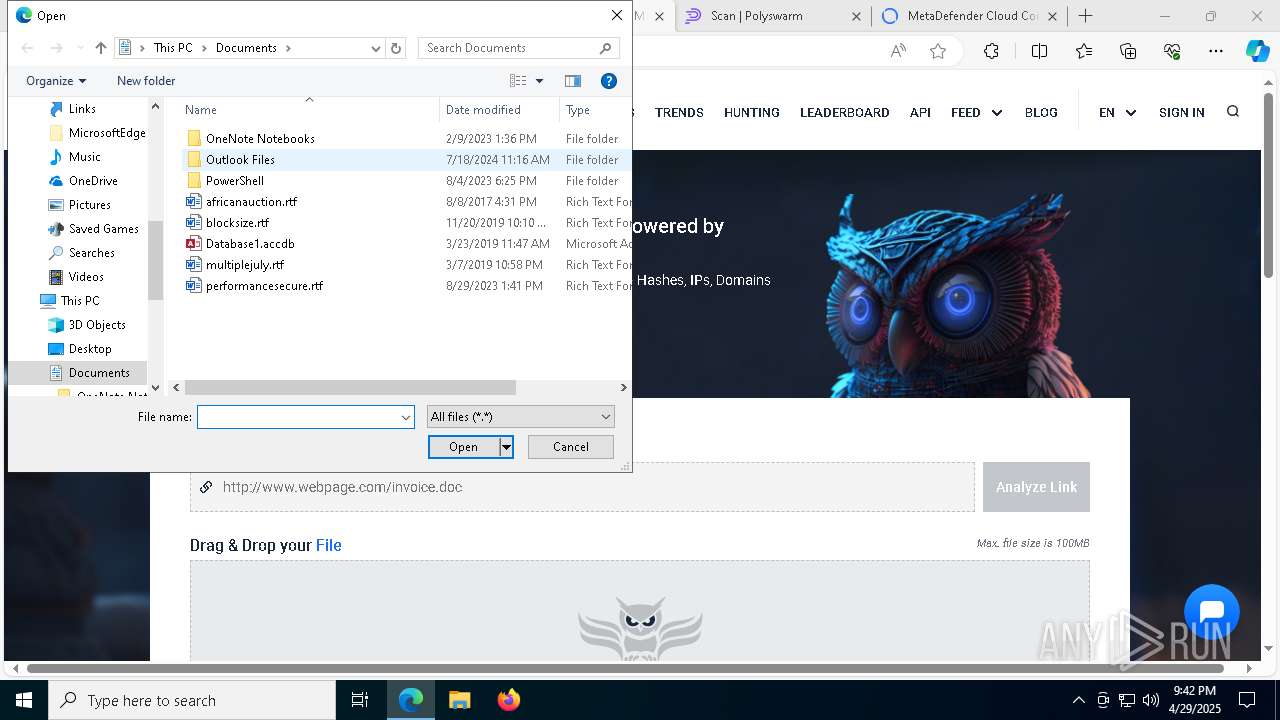Expand the address bar history dropdown
Viewport: 1280px width, 720px height.
376,48
